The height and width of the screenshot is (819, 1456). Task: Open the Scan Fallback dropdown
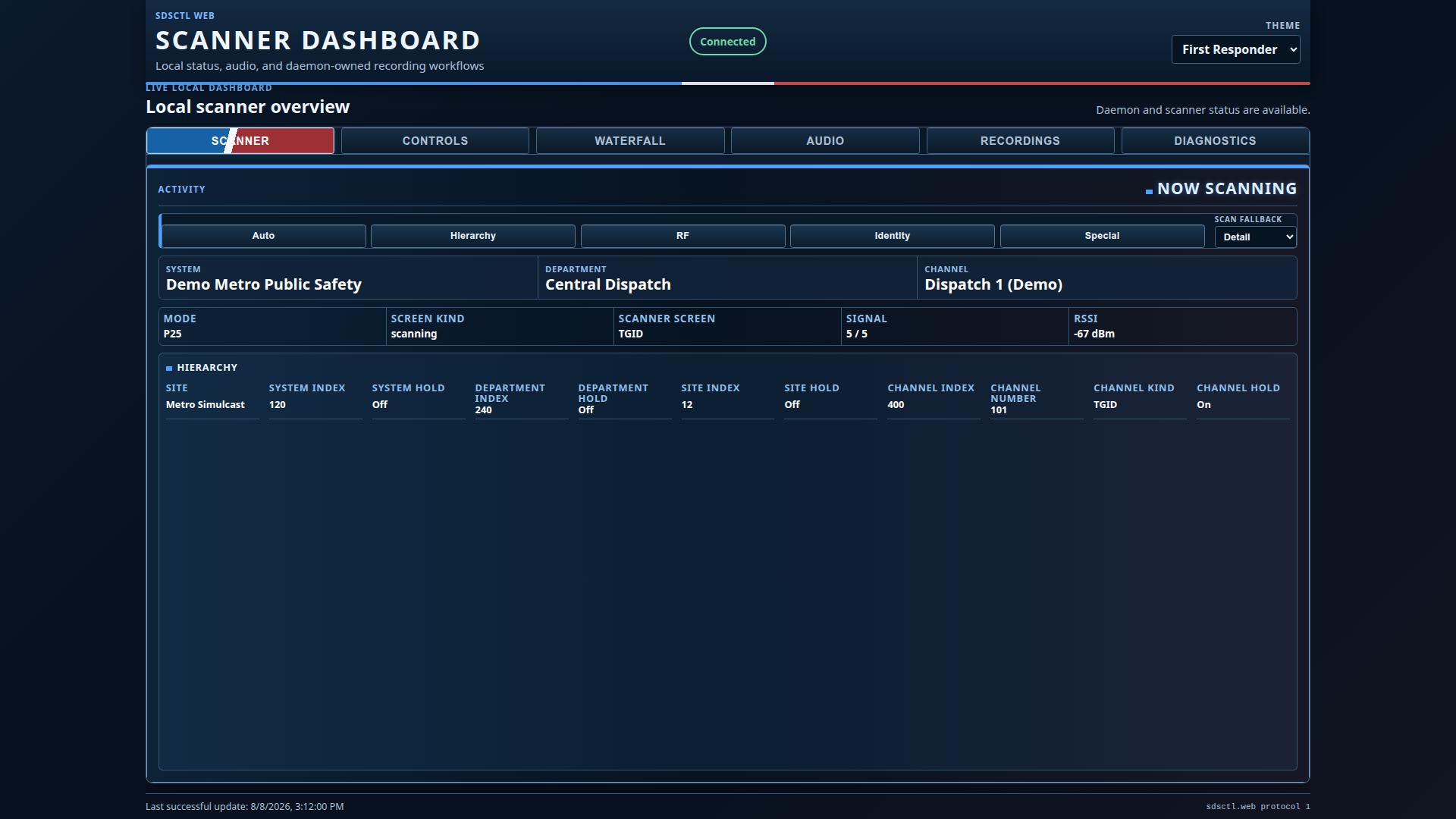pyautogui.click(x=1255, y=237)
